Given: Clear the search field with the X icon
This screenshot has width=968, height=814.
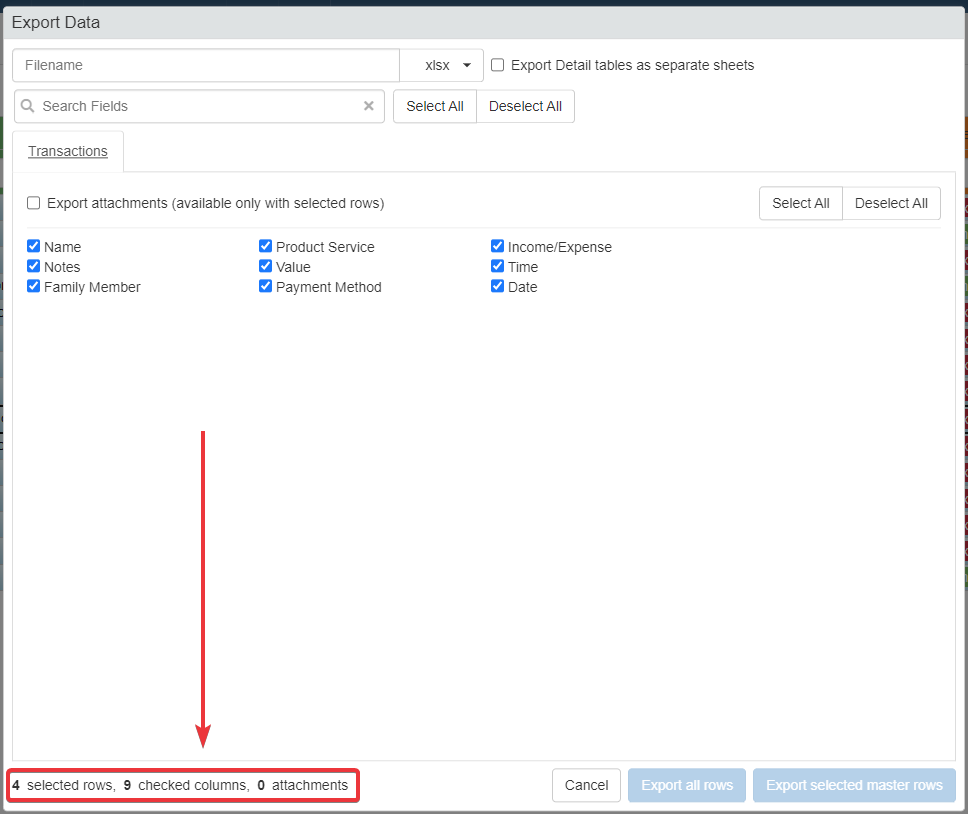Looking at the screenshot, I should click(368, 106).
